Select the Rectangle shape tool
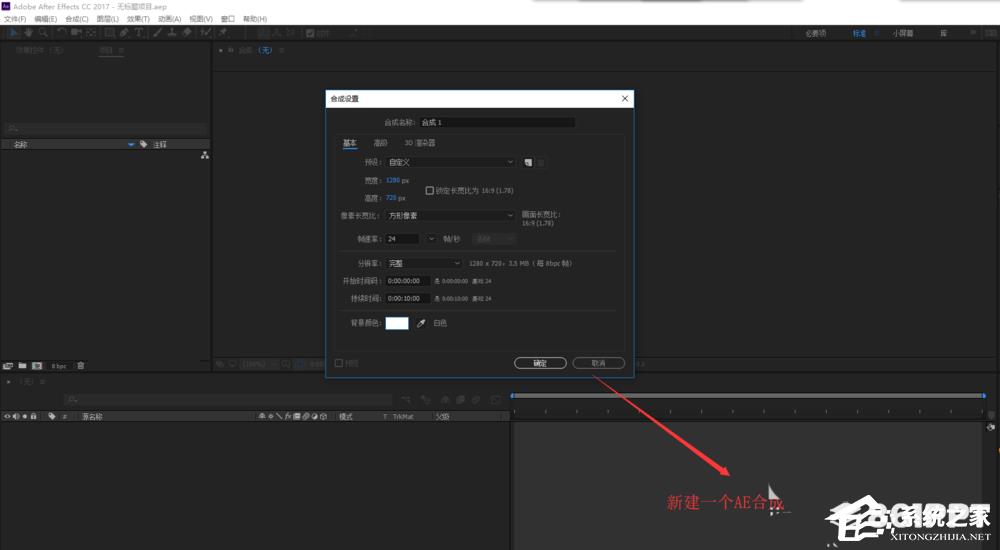 point(110,33)
